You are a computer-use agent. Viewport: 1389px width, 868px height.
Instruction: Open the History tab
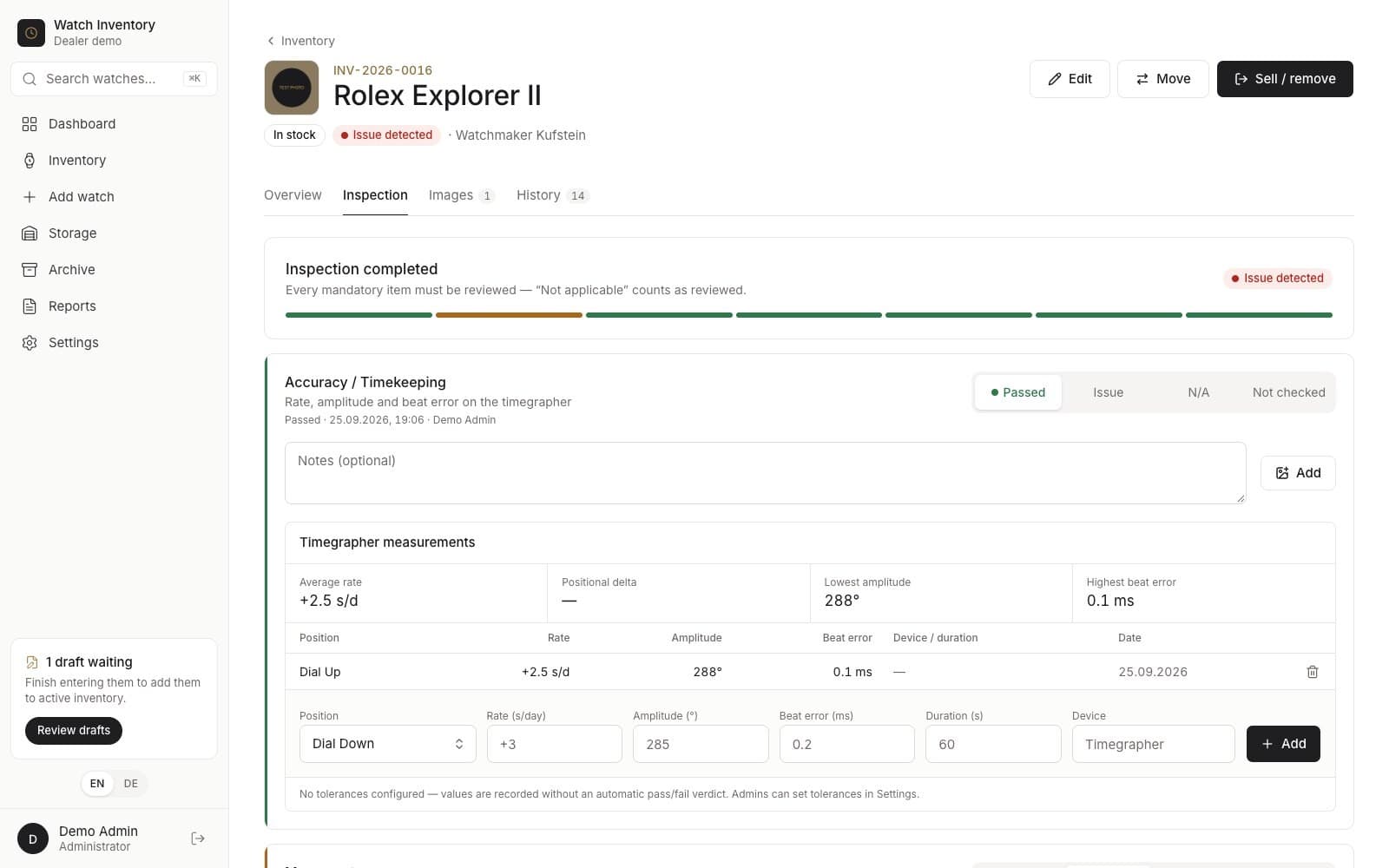(553, 195)
